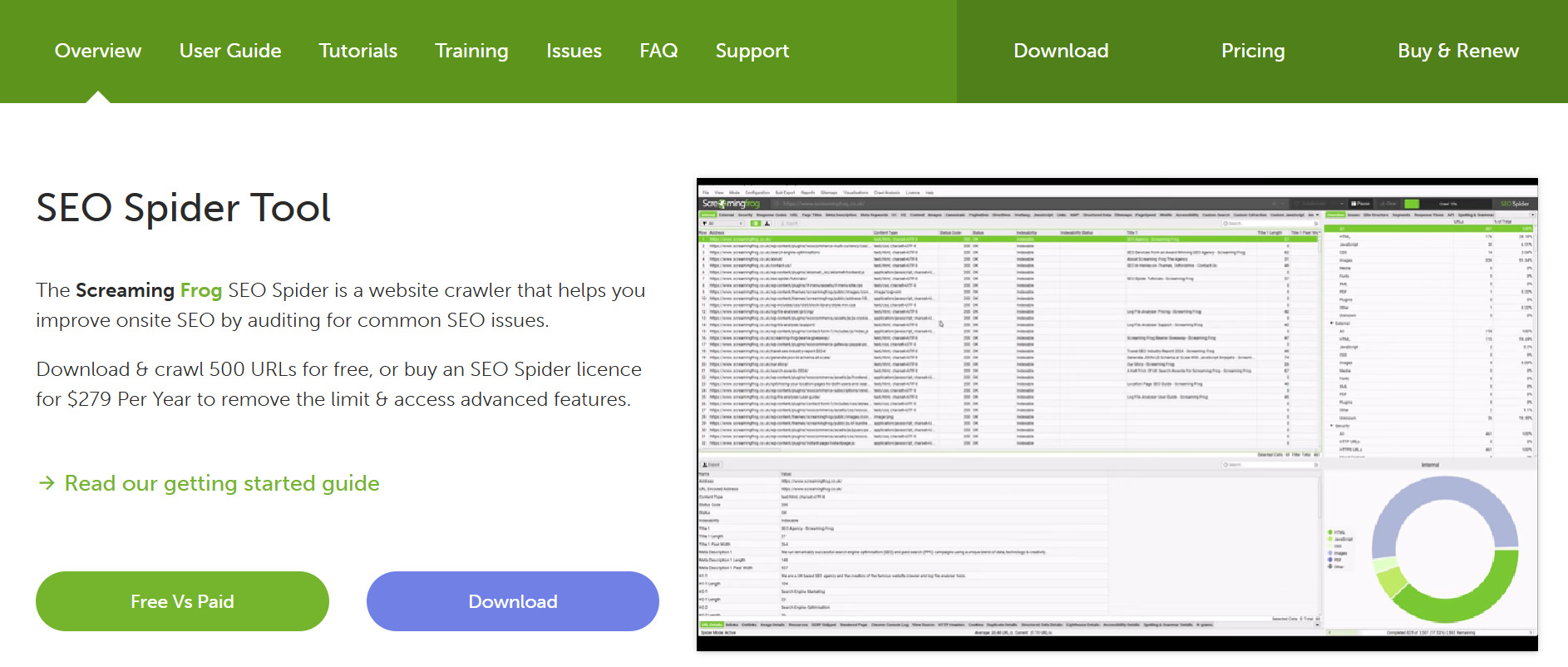The height and width of the screenshot is (667, 1568).
Task: Click the 'Screaming Frog' brand text
Action: 149,290
